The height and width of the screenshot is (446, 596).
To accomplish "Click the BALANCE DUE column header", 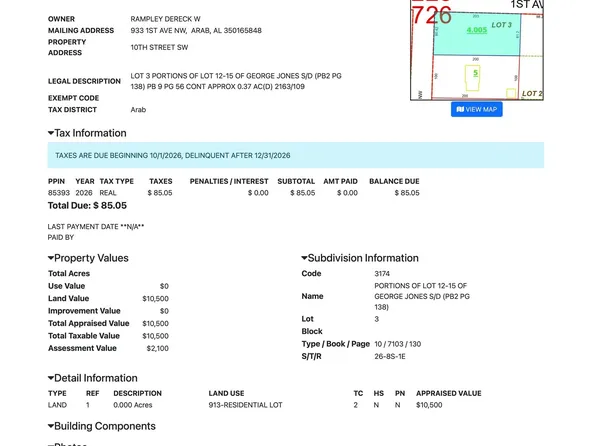I will click(x=394, y=181).
